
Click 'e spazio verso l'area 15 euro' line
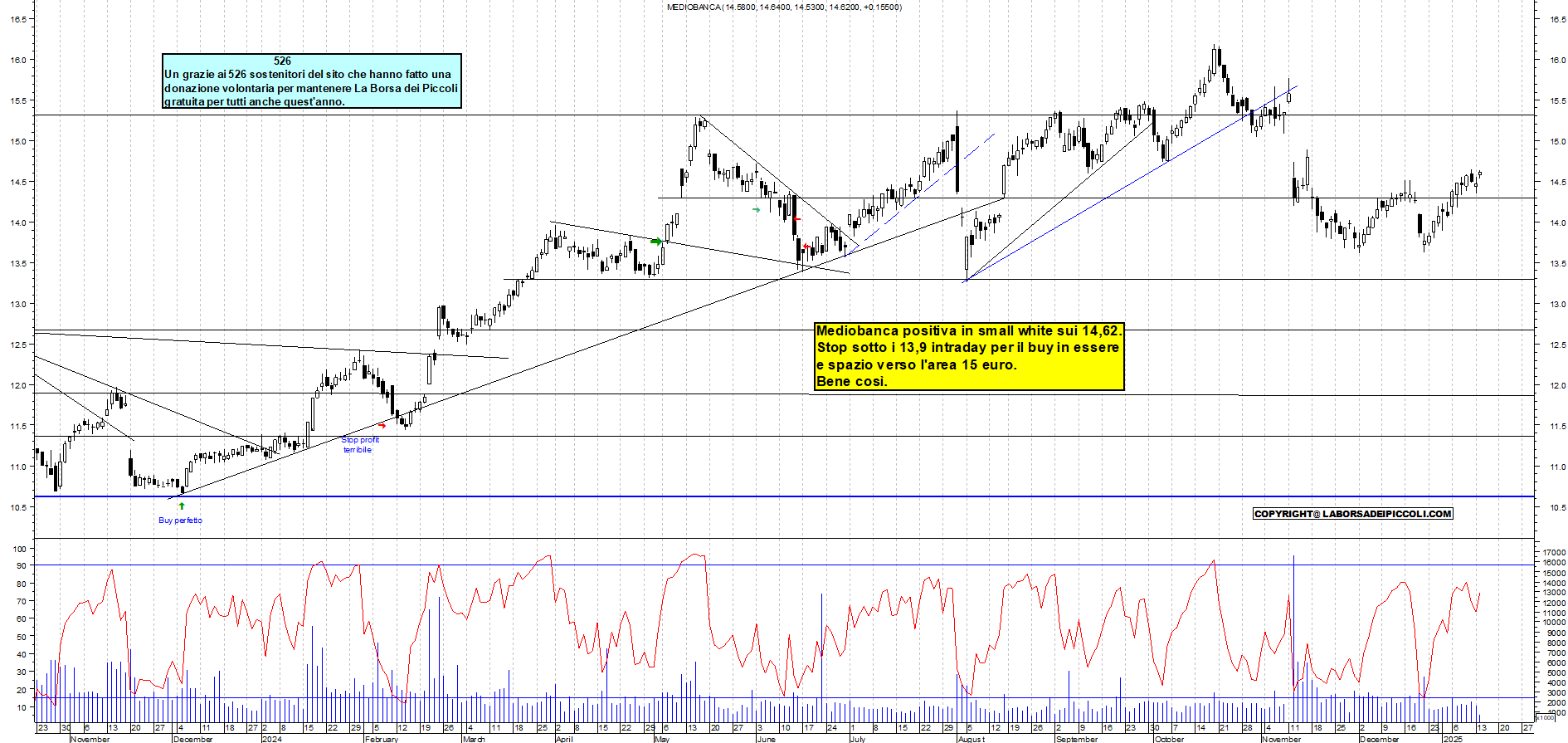pyautogui.click(x=916, y=364)
